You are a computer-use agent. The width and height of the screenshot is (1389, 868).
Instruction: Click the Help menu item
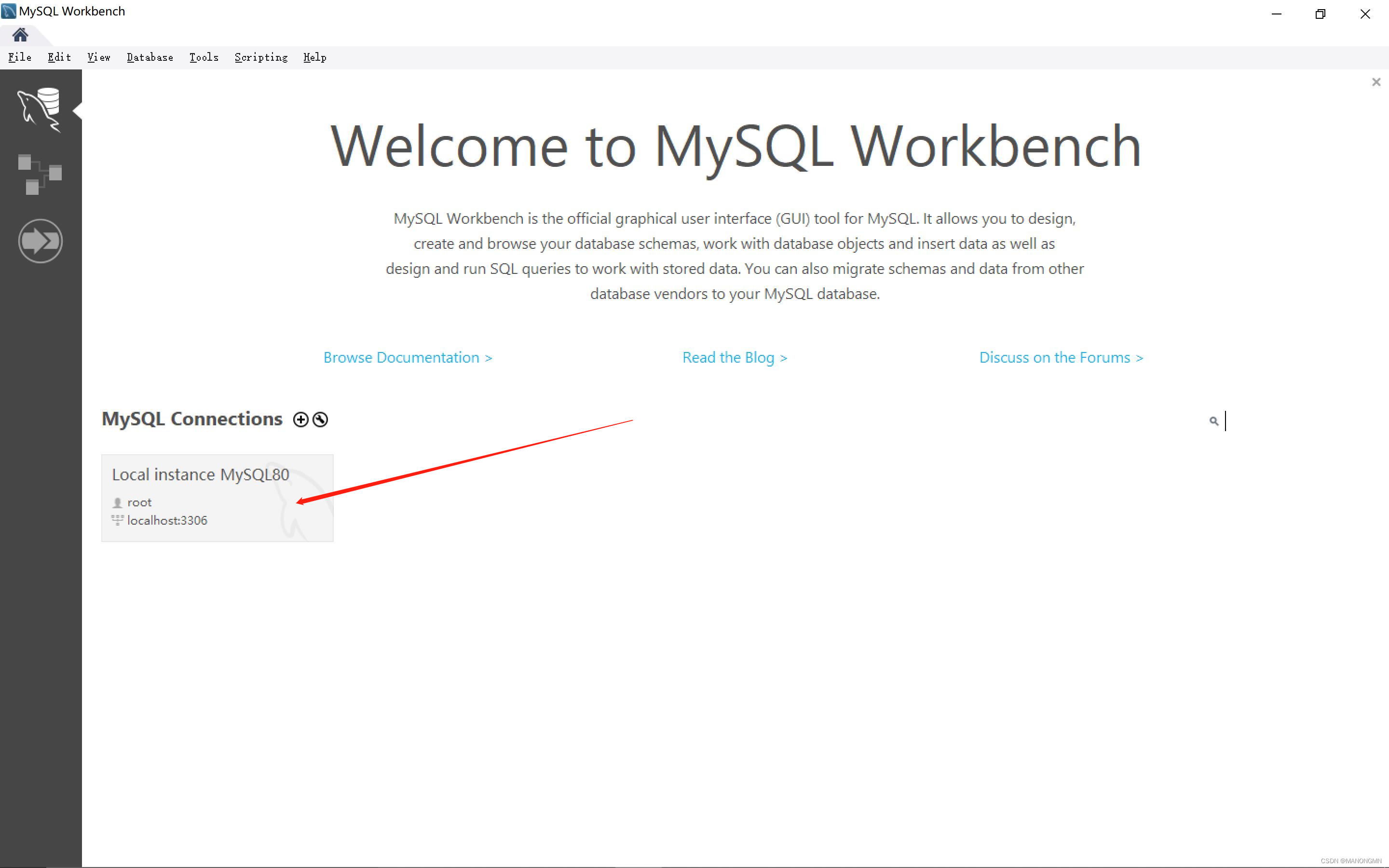(315, 57)
